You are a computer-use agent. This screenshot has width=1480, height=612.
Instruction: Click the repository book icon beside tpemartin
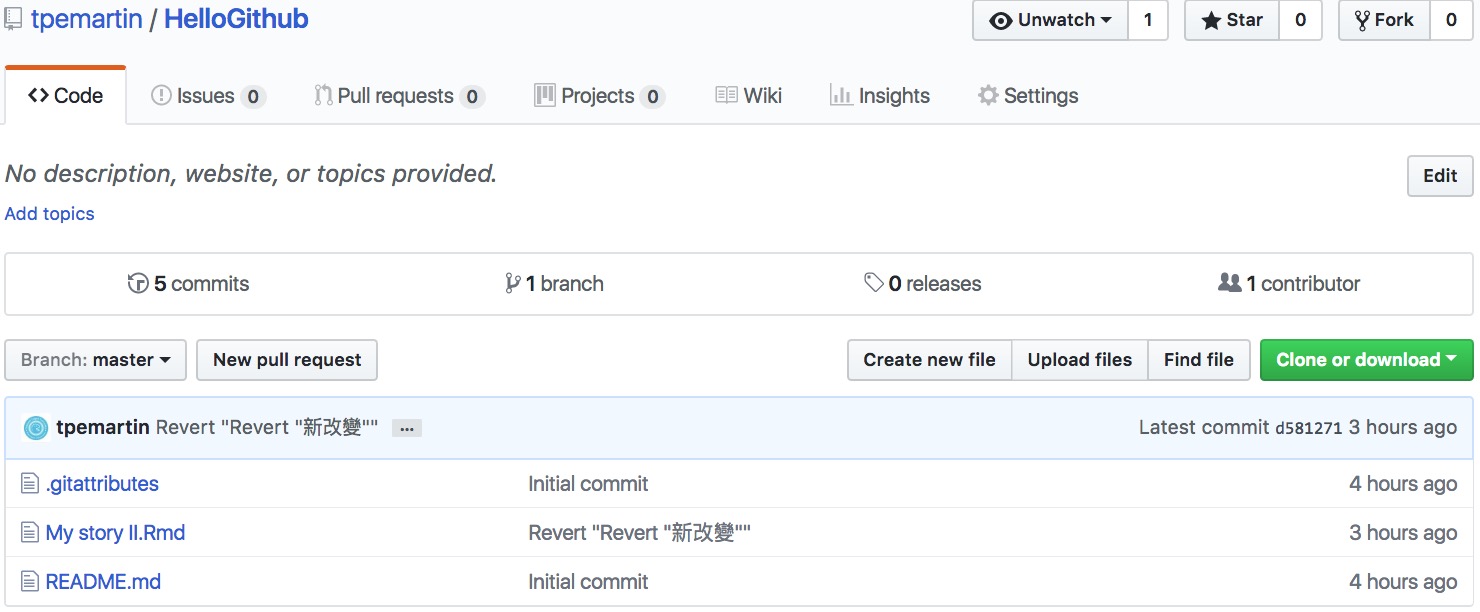(12, 18)
